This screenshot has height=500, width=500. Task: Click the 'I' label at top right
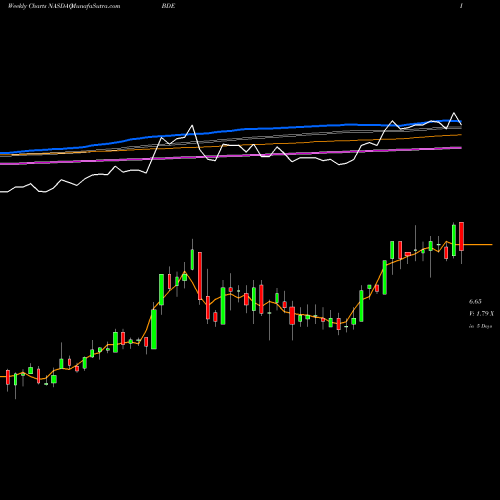461,6
